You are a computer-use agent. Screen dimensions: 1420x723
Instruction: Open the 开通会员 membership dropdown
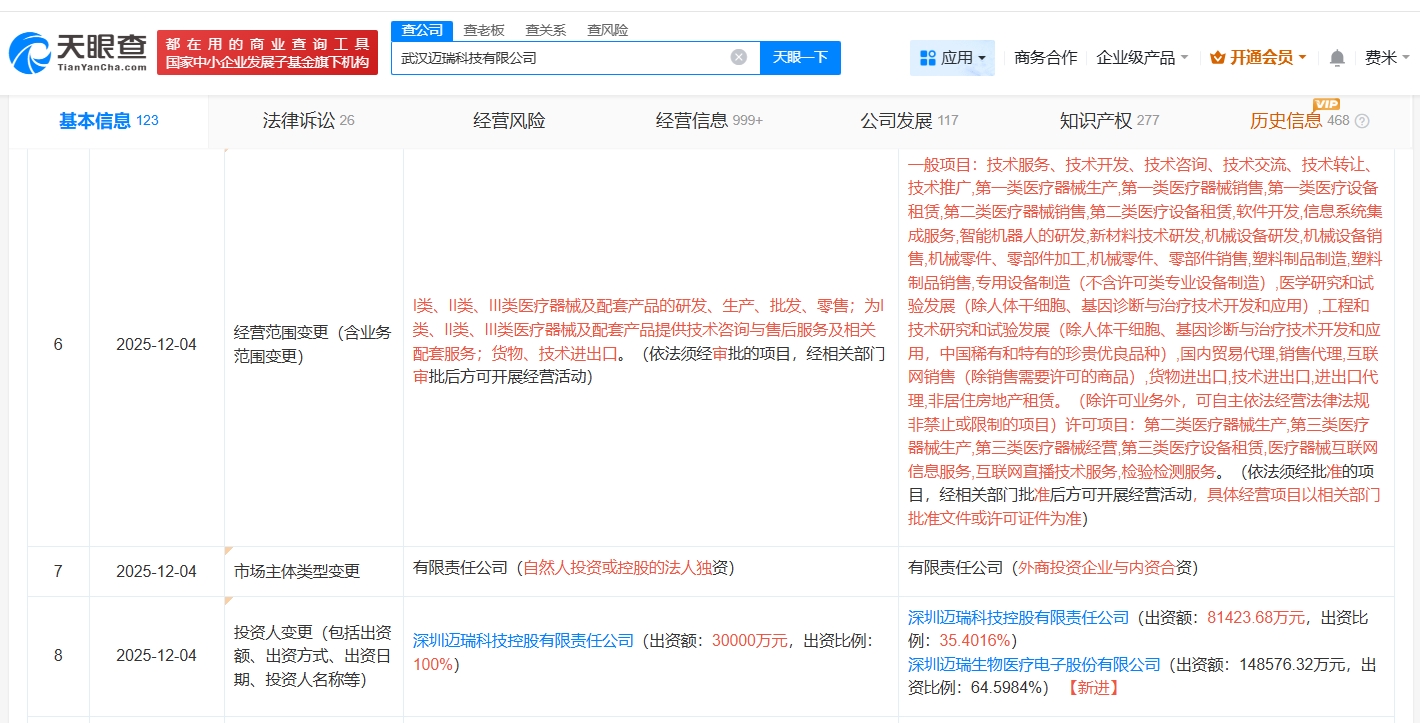(x=1258, y=58)
